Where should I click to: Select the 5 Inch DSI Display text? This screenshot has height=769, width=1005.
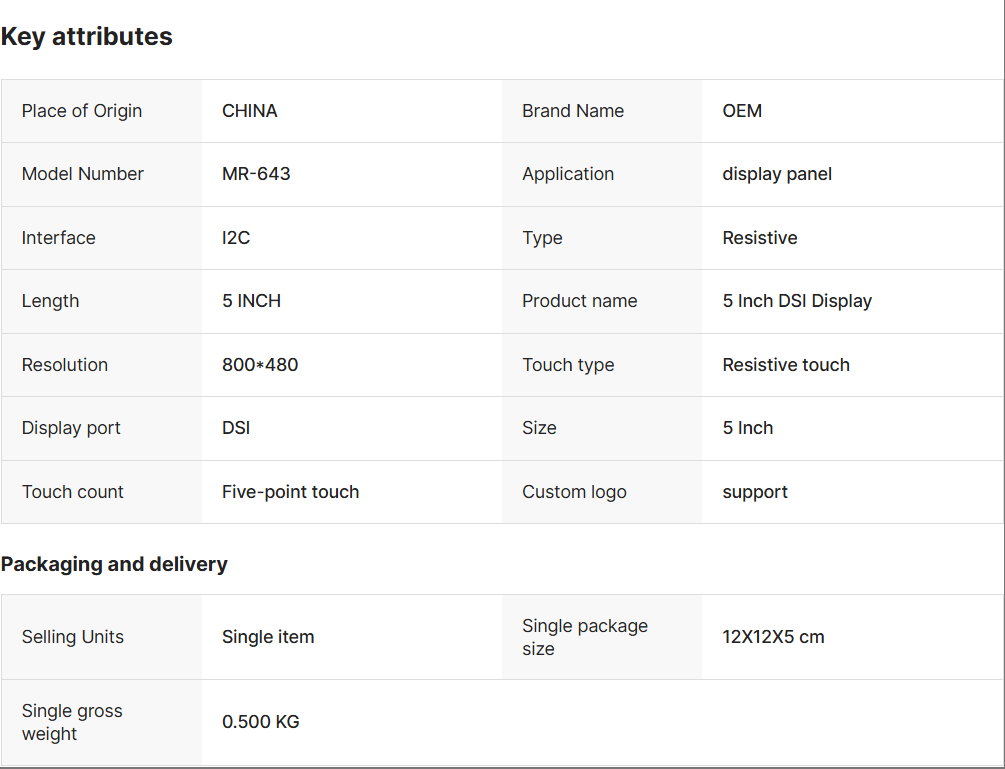click(797, 301)
